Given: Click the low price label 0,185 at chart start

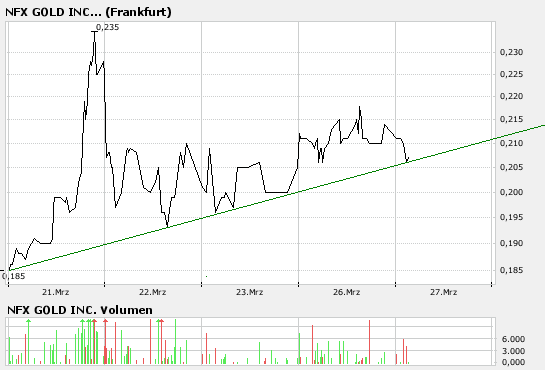Looking at the screenshot, I should tap(14, 276).
